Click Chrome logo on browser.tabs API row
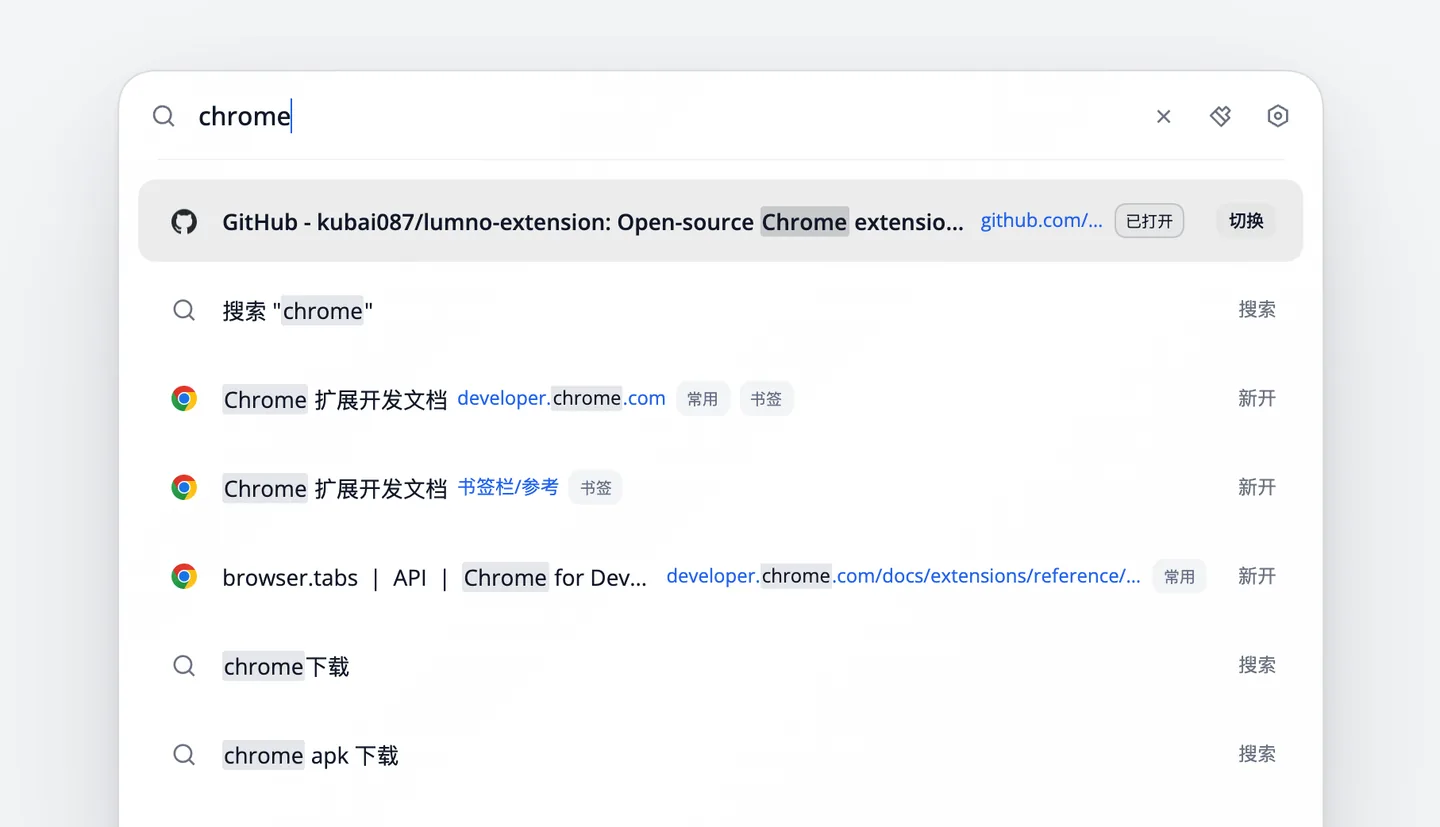This screenshot has height=827, width=1440. [184, 577]
